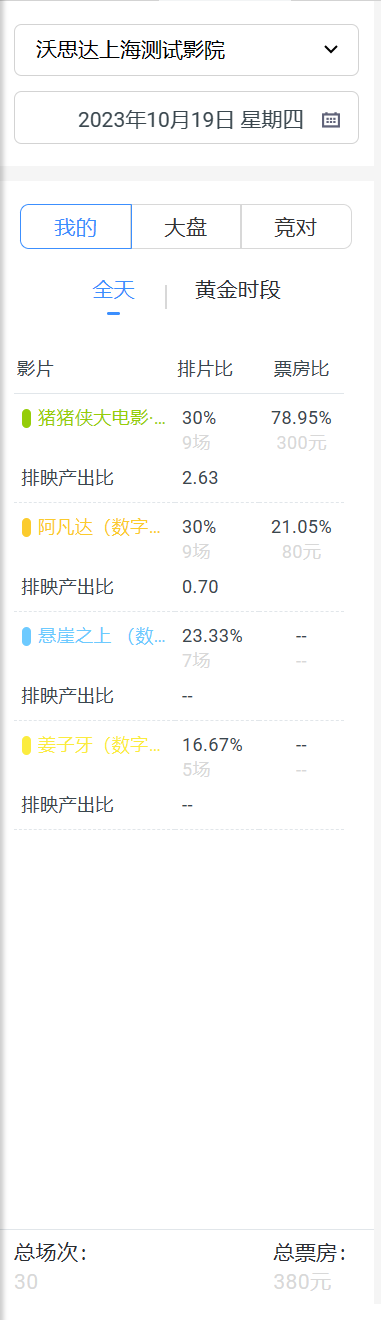The image size is (381, 1320).
Task: Select the 黄金时段 tab
Action: pos(238,290)
